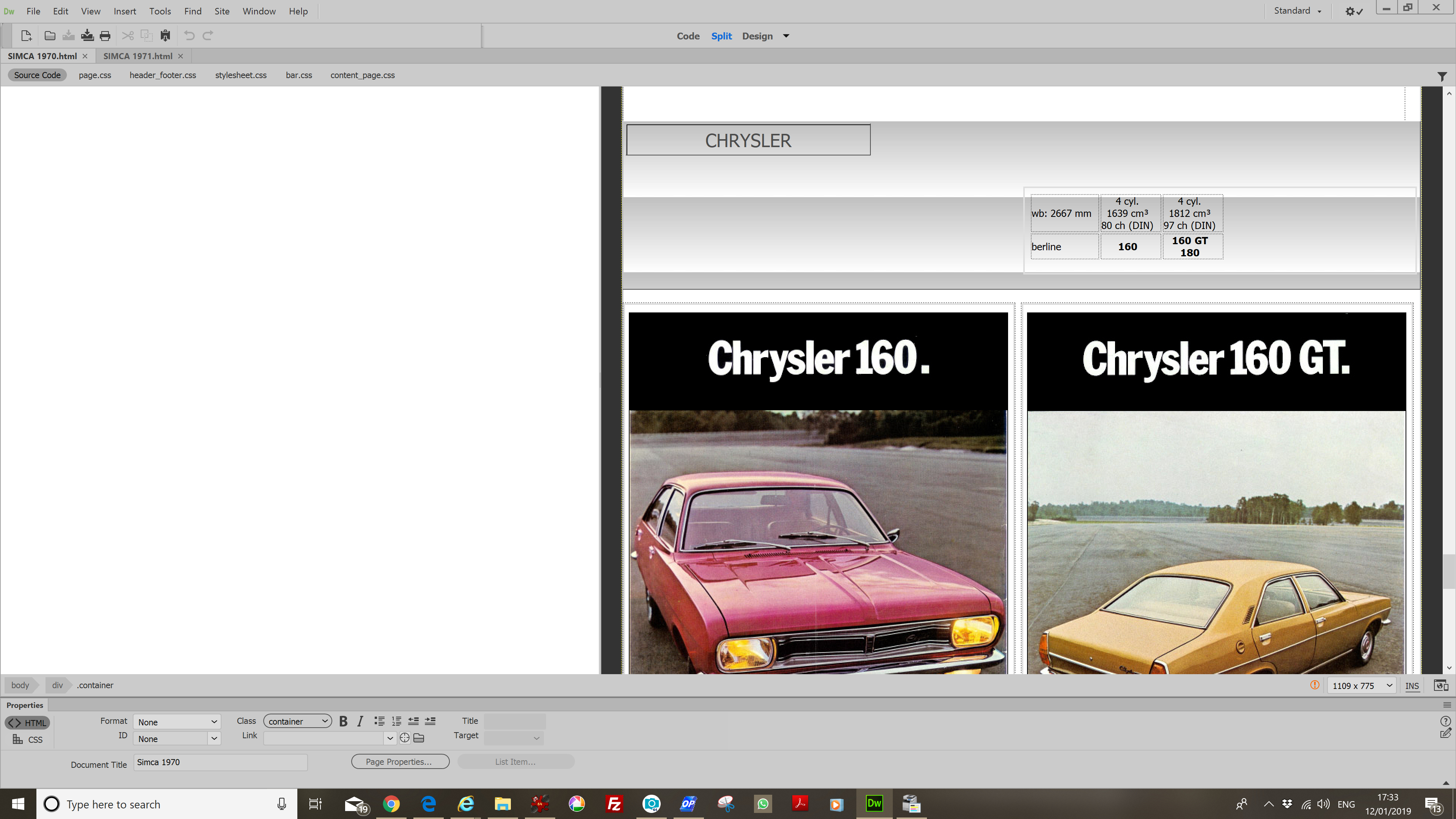Open the Window menu
1456x819 pixels.
tap(259, 11)
